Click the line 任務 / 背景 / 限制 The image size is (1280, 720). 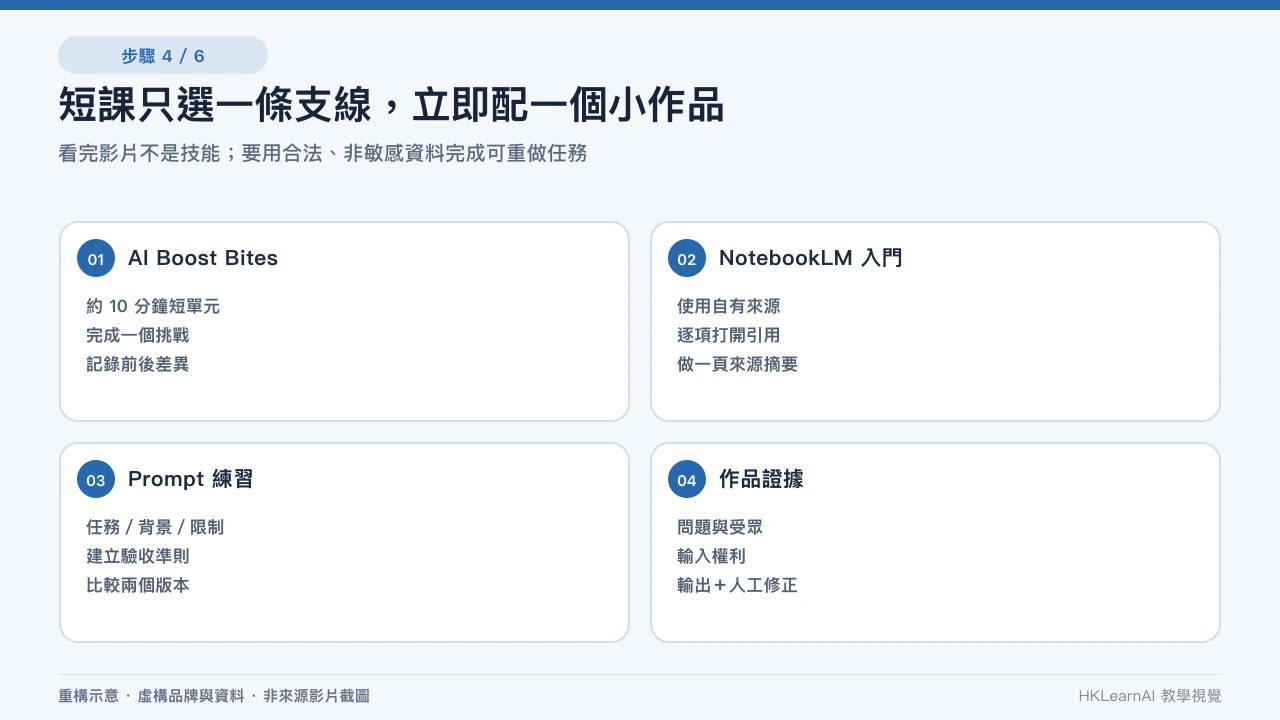(x=155, y=527)
